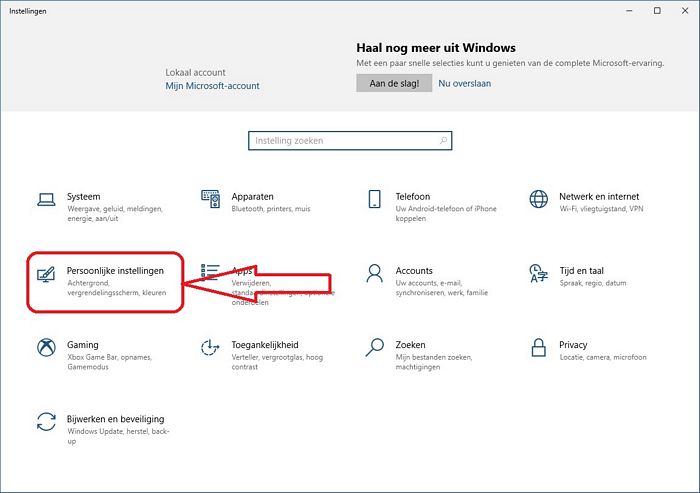
Task: Click the Persoonlijke instellingen paintbrush icon
Action: [46, 274]
